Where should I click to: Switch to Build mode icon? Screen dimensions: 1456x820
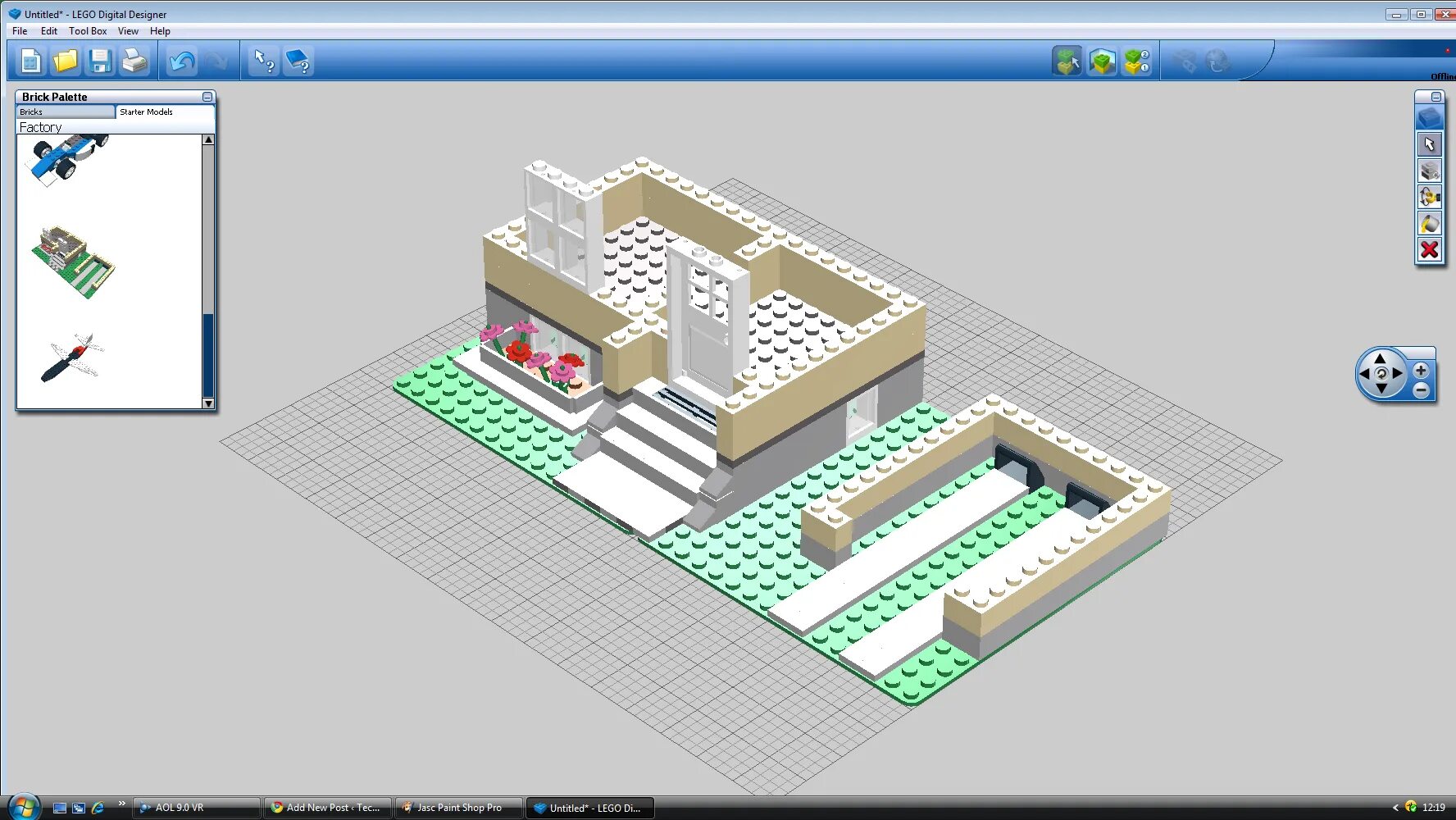pos(1067,61)
